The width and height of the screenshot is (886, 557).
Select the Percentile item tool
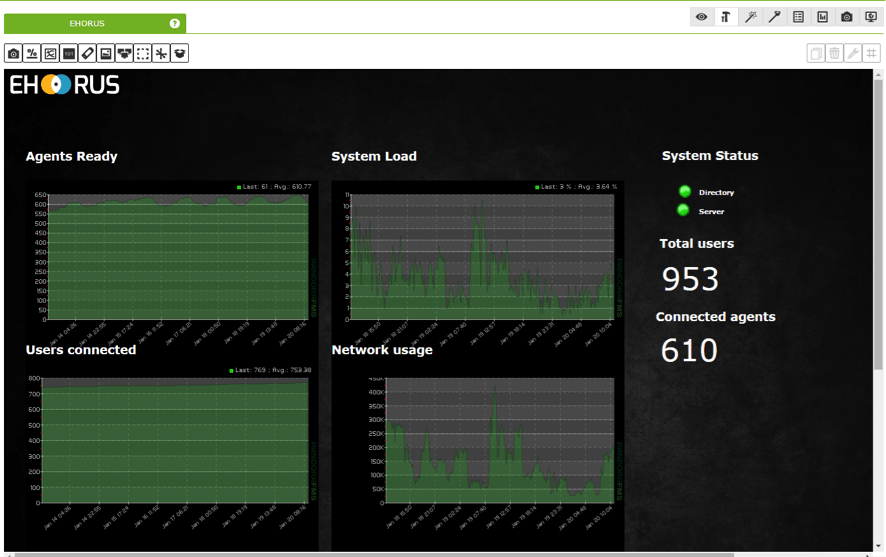32,54
